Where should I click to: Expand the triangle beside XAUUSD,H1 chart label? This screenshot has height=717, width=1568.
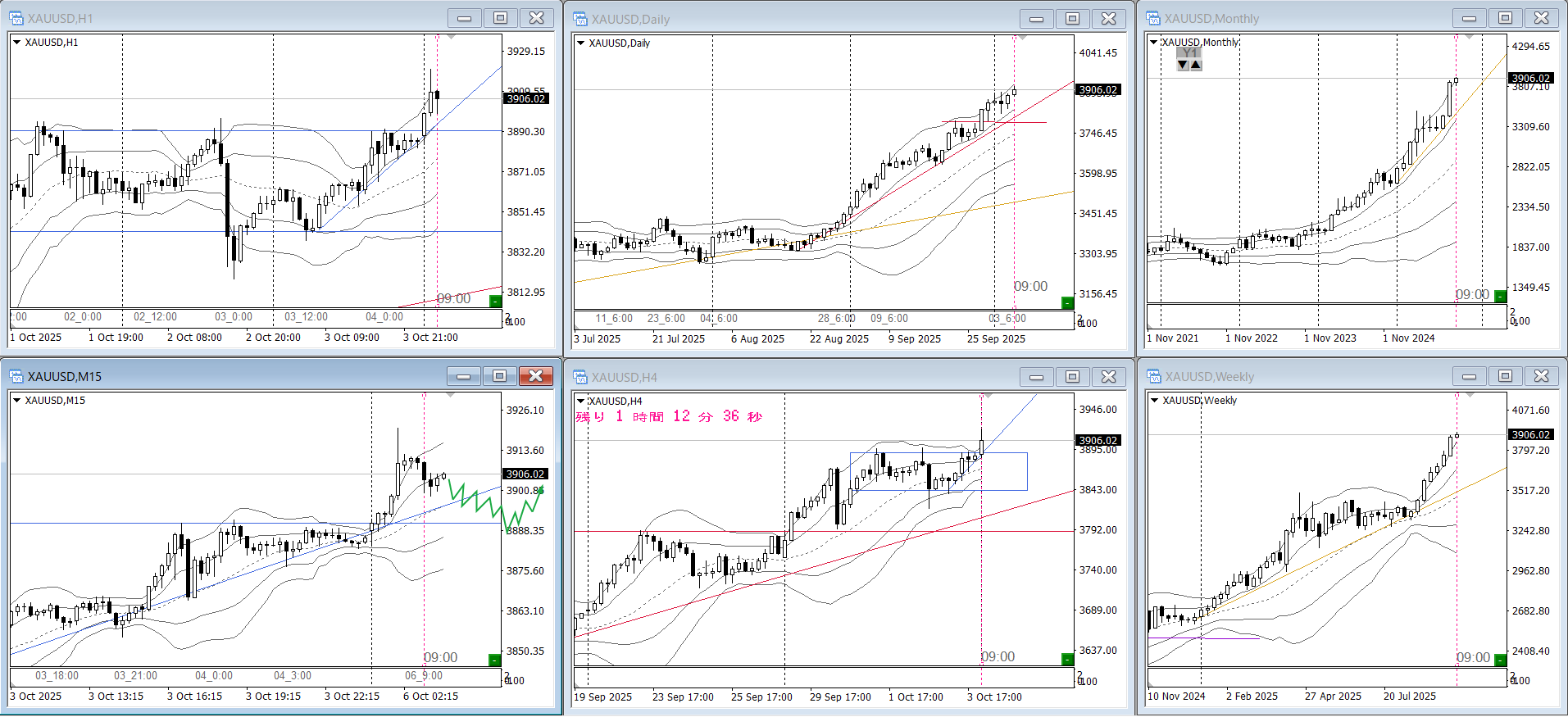[x=16, y=42]
